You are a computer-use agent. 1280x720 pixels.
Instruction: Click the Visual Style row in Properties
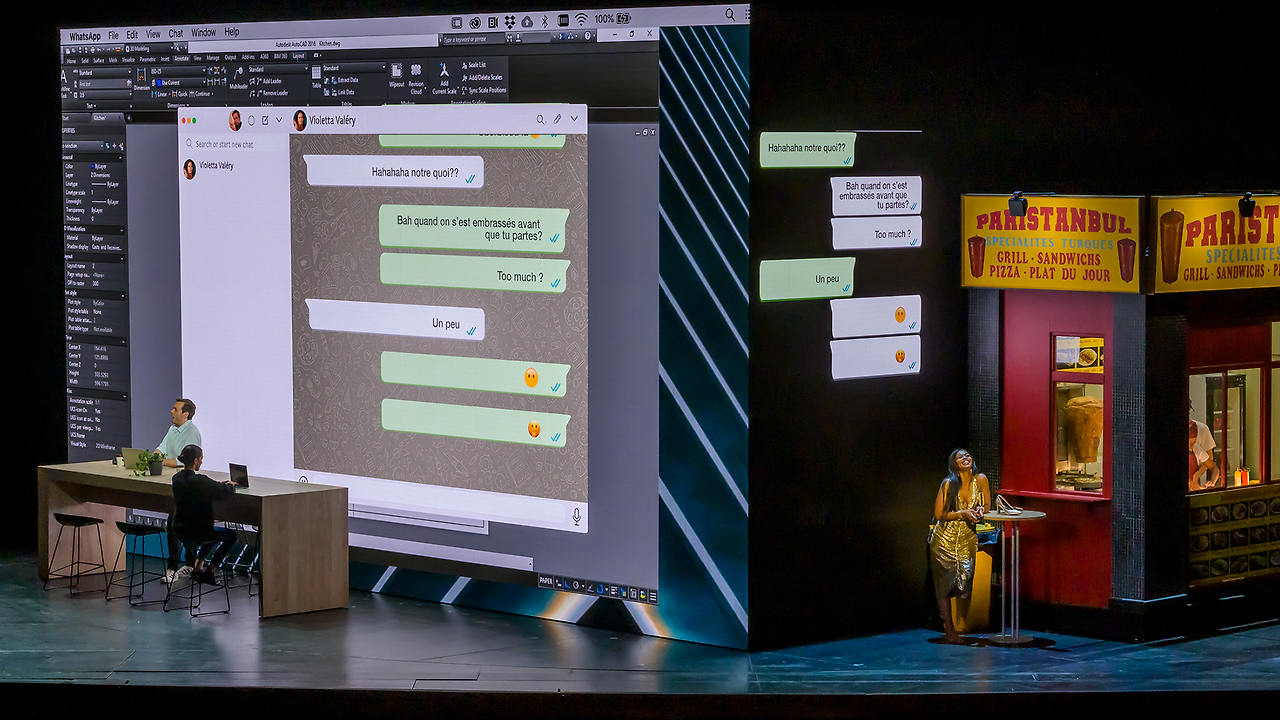pyautogui.click(x=97, y=445)
